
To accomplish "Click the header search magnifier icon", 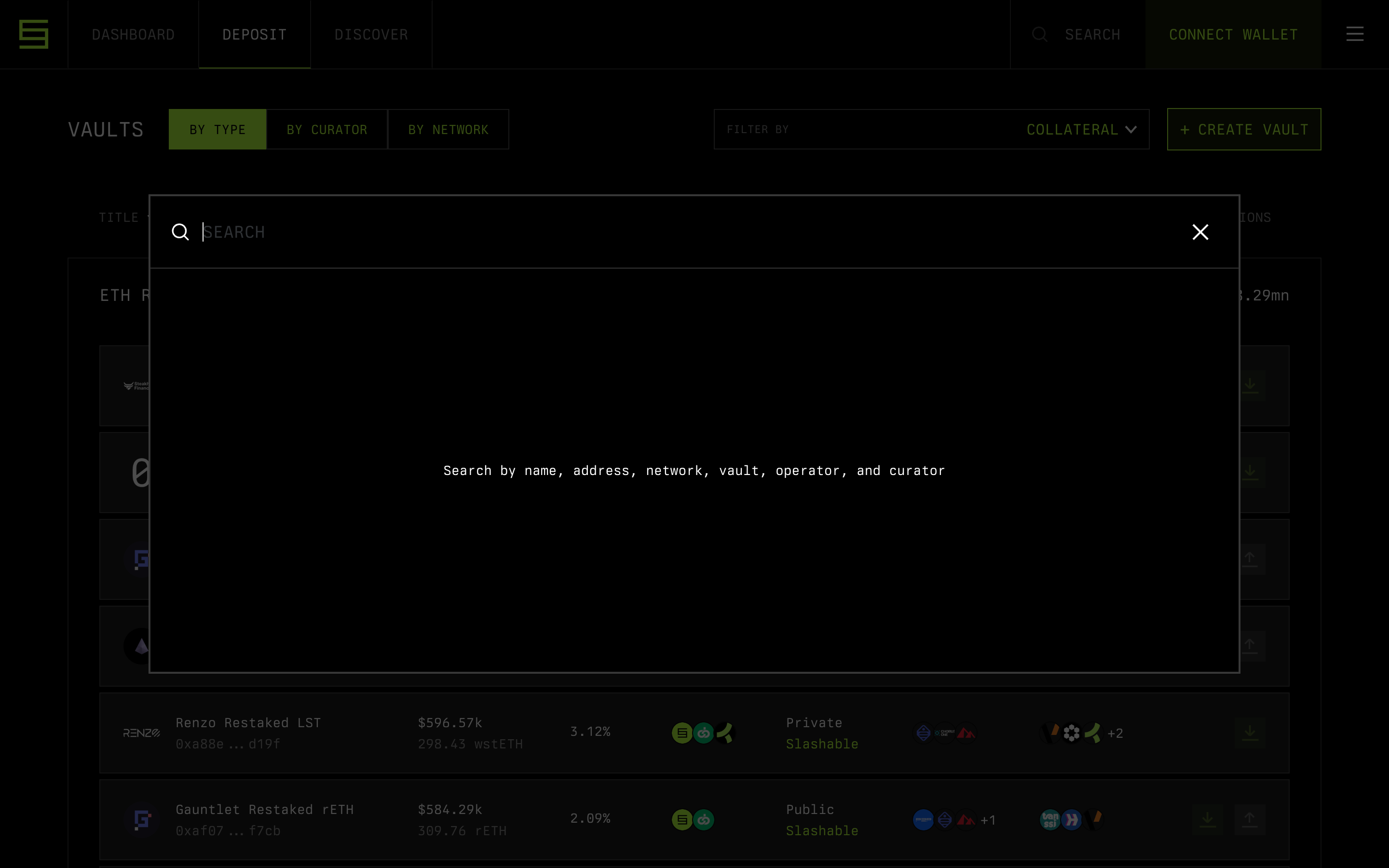I will [1039, 34].
